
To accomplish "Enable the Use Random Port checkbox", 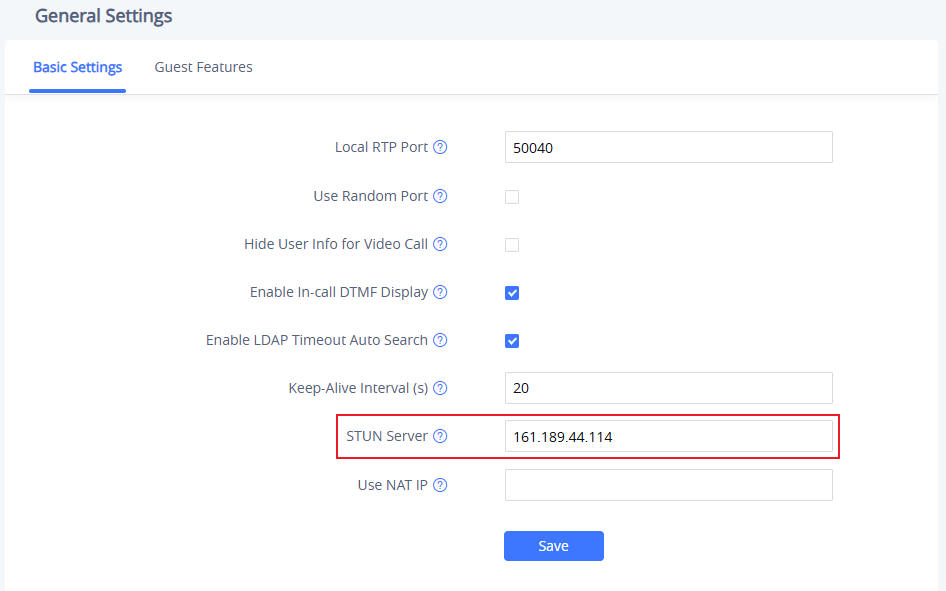I will pyautogui.click(x=512, y=197).
